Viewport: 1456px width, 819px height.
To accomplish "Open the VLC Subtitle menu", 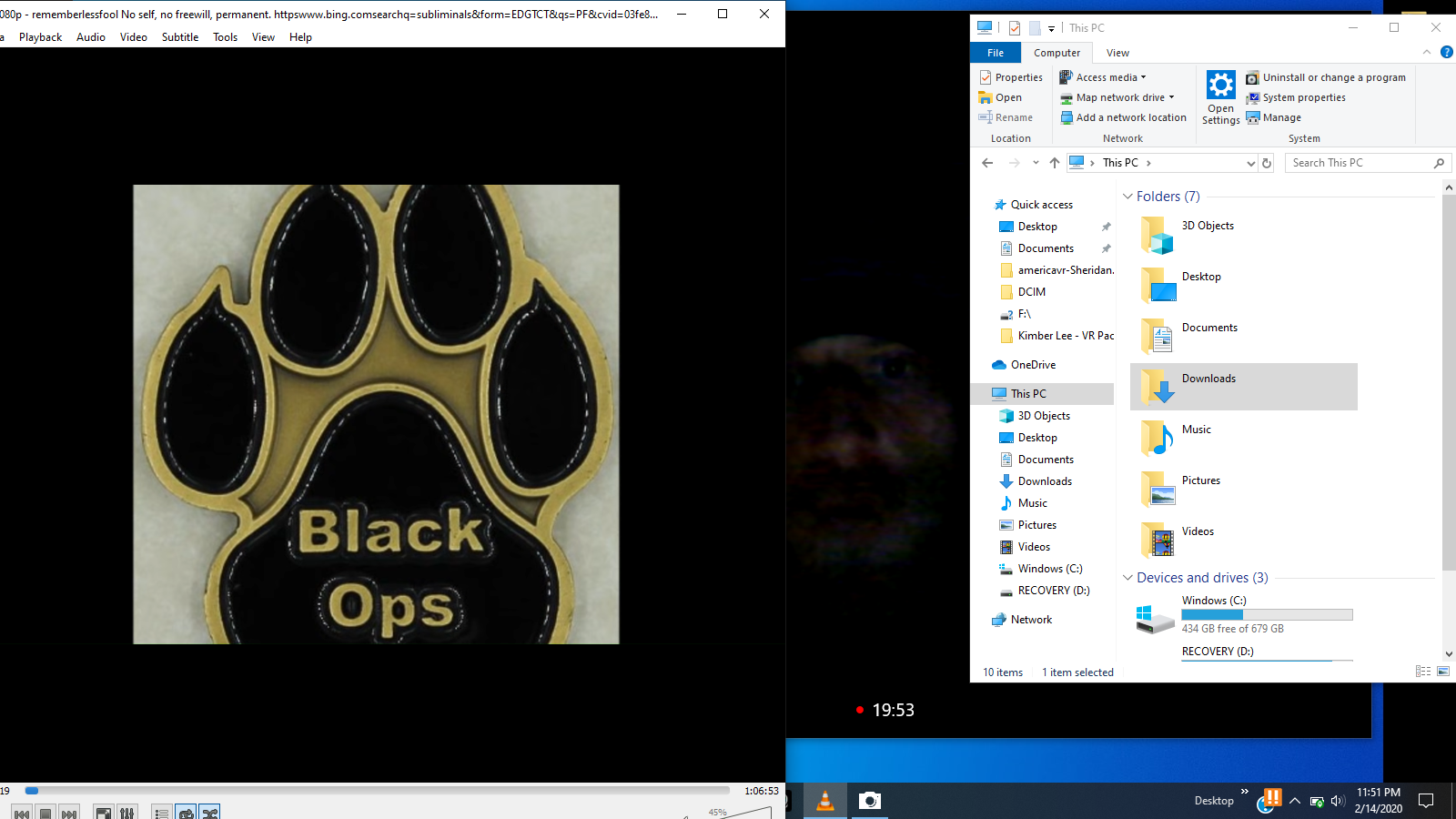I will [x=180, y=37].
